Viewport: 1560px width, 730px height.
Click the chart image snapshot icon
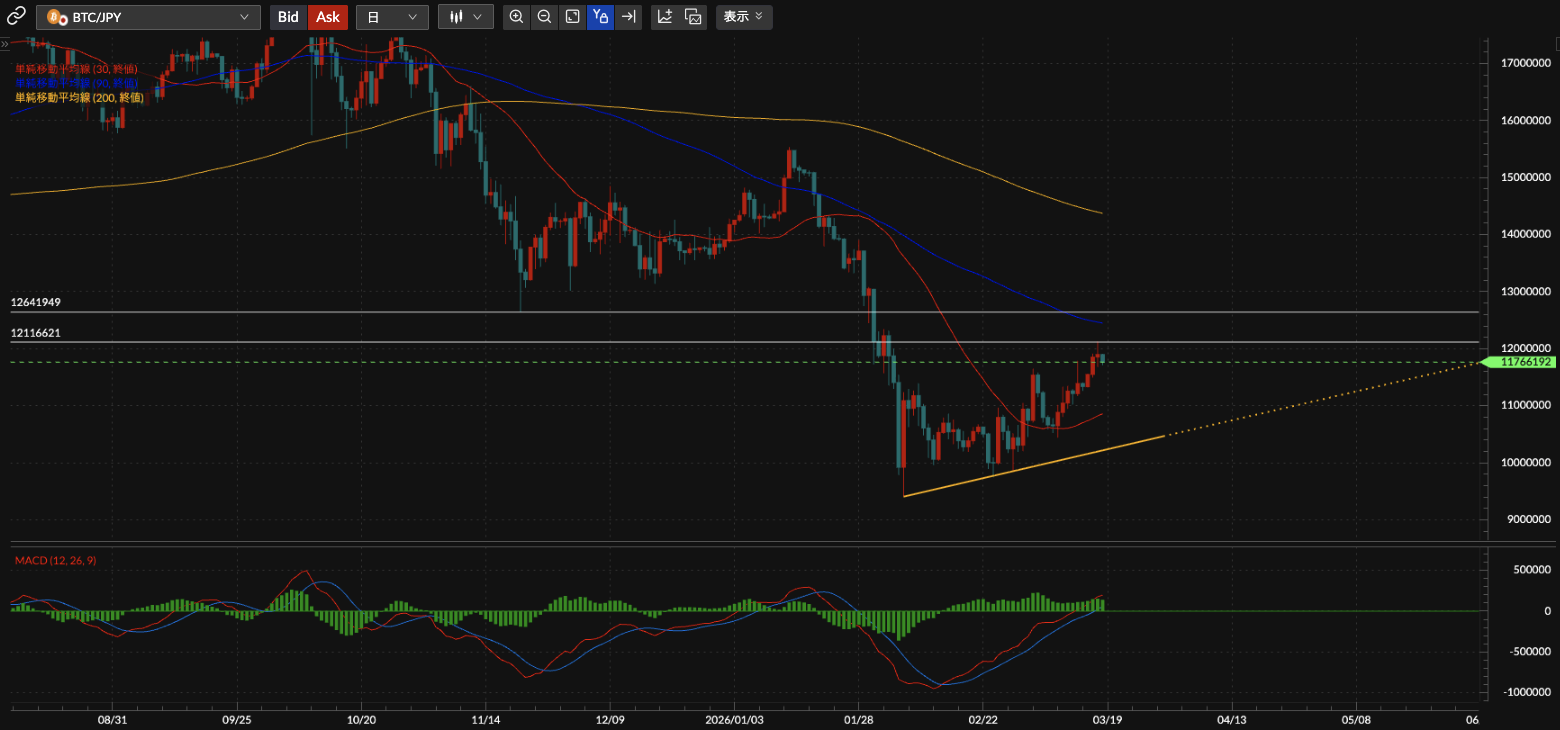click(693, 17)
